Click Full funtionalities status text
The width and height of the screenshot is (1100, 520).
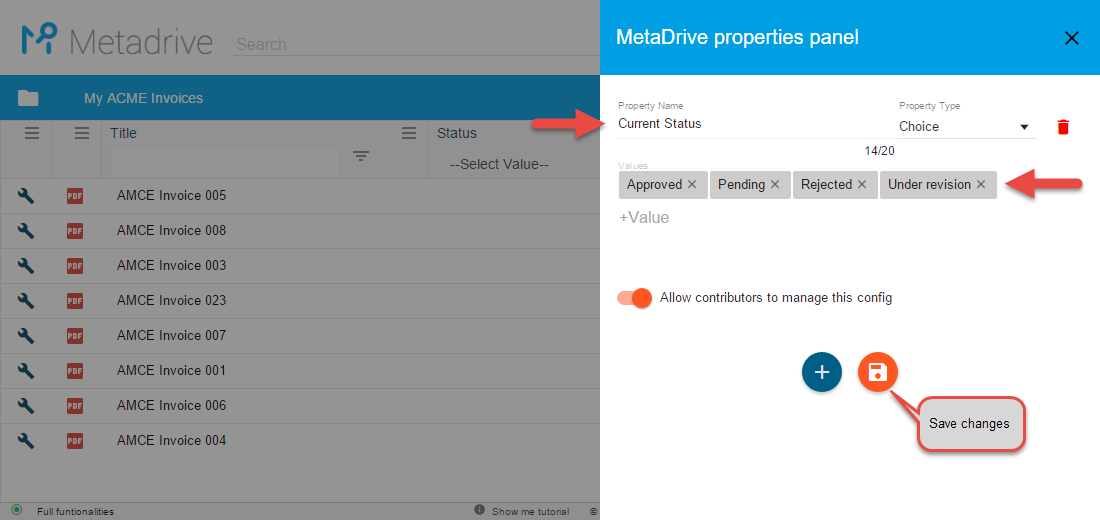point(75,512)
